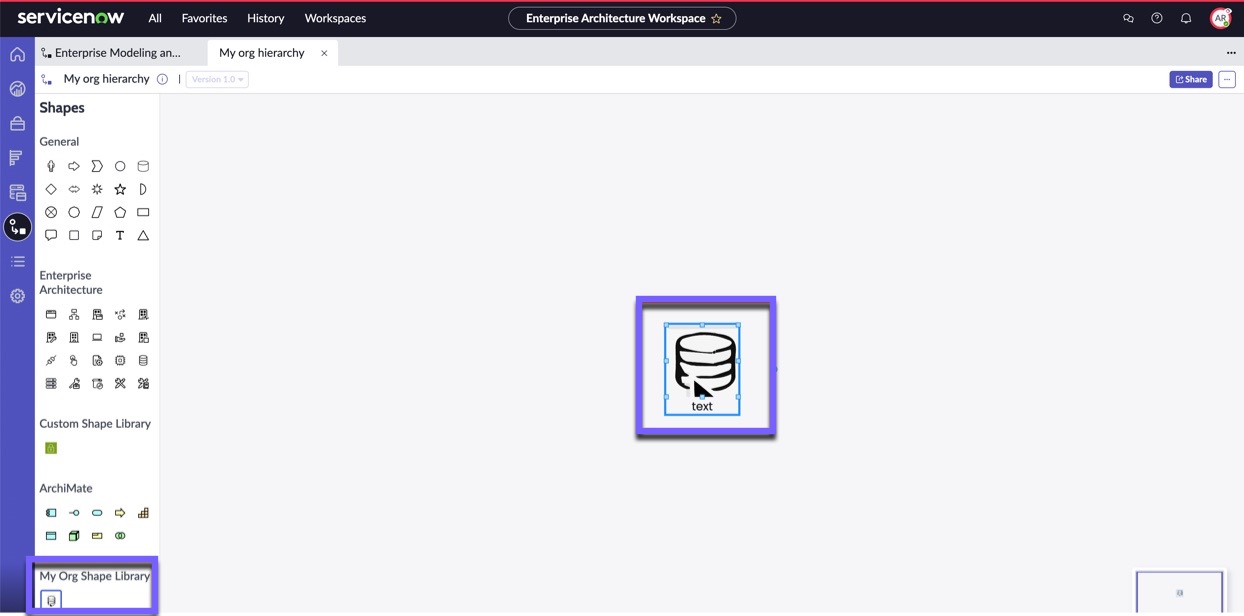Click the ServiceNow logo
1244x616 pixels.
click(x=71, y=17)
